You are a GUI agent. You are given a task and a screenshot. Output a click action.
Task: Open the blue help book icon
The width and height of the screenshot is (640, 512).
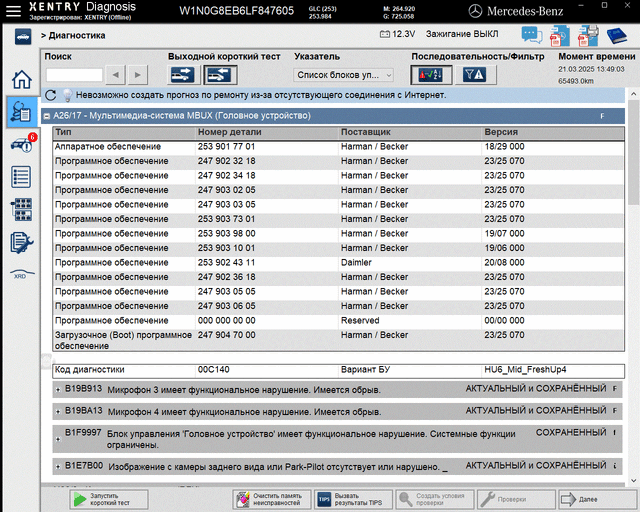click(616, 36)
